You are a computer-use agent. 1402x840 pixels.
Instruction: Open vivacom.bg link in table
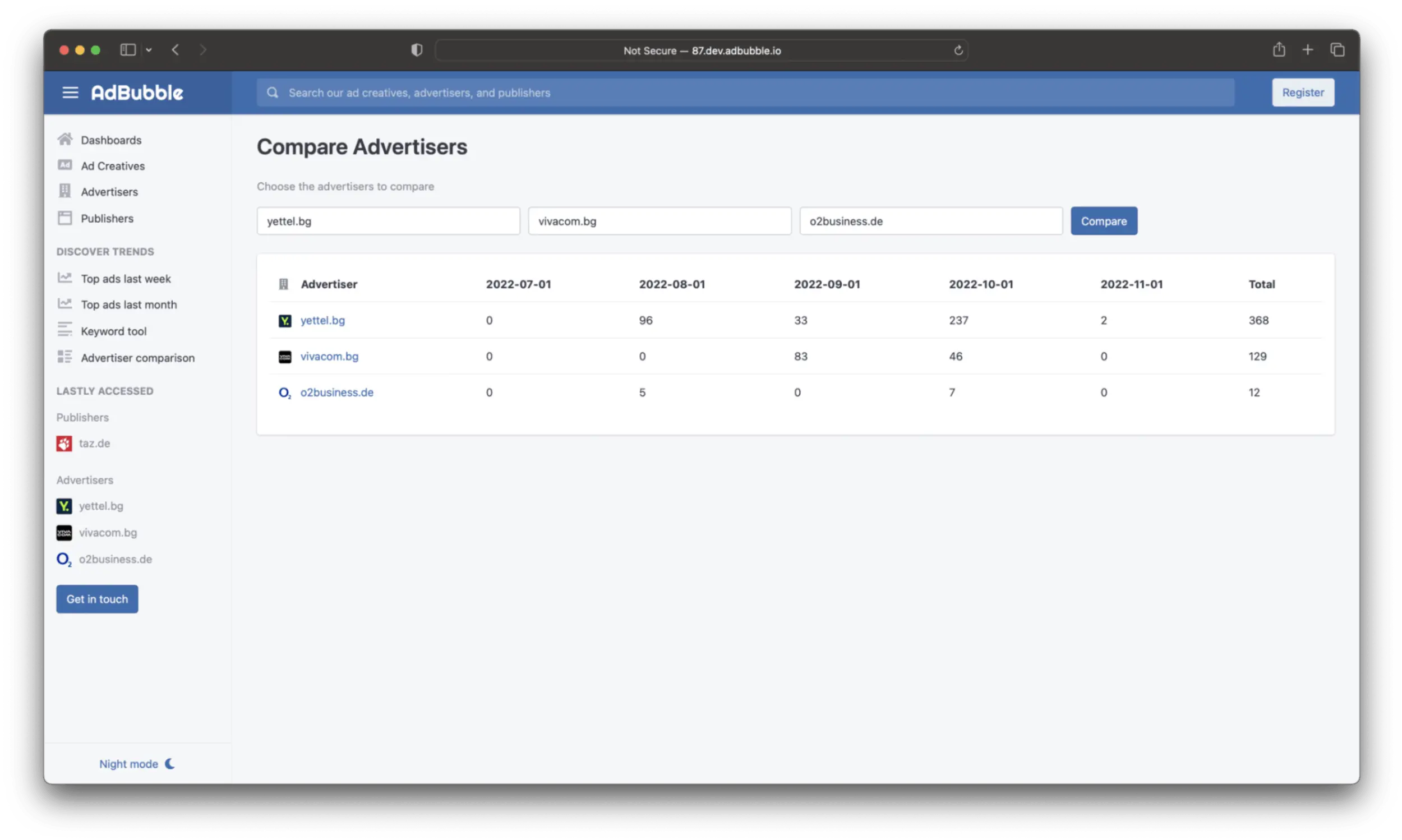[x=329, y=357]
